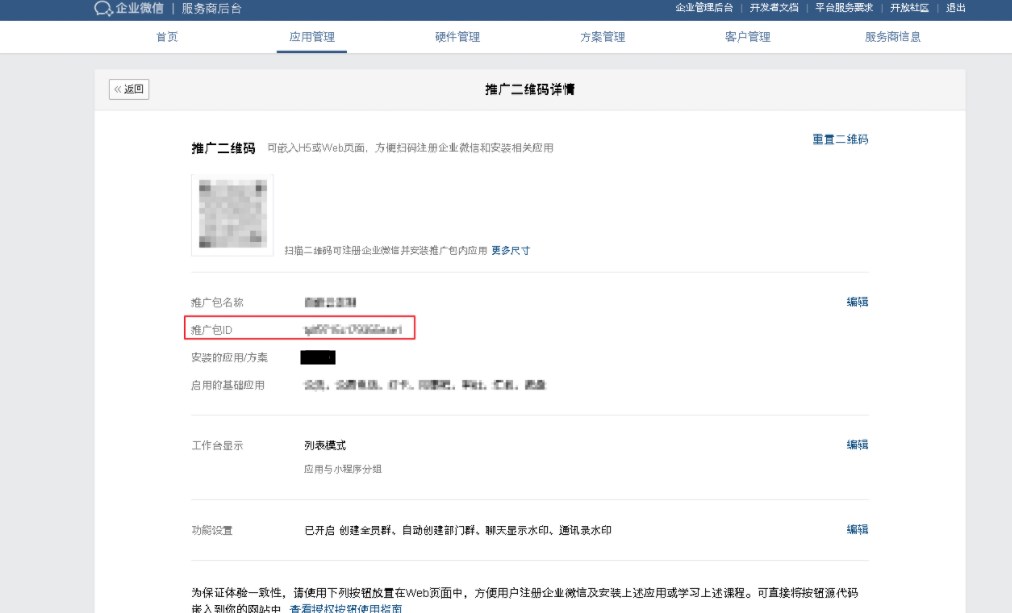Go to the 方案管理 tab
The image size is (1012, 613).
[602, 37]
